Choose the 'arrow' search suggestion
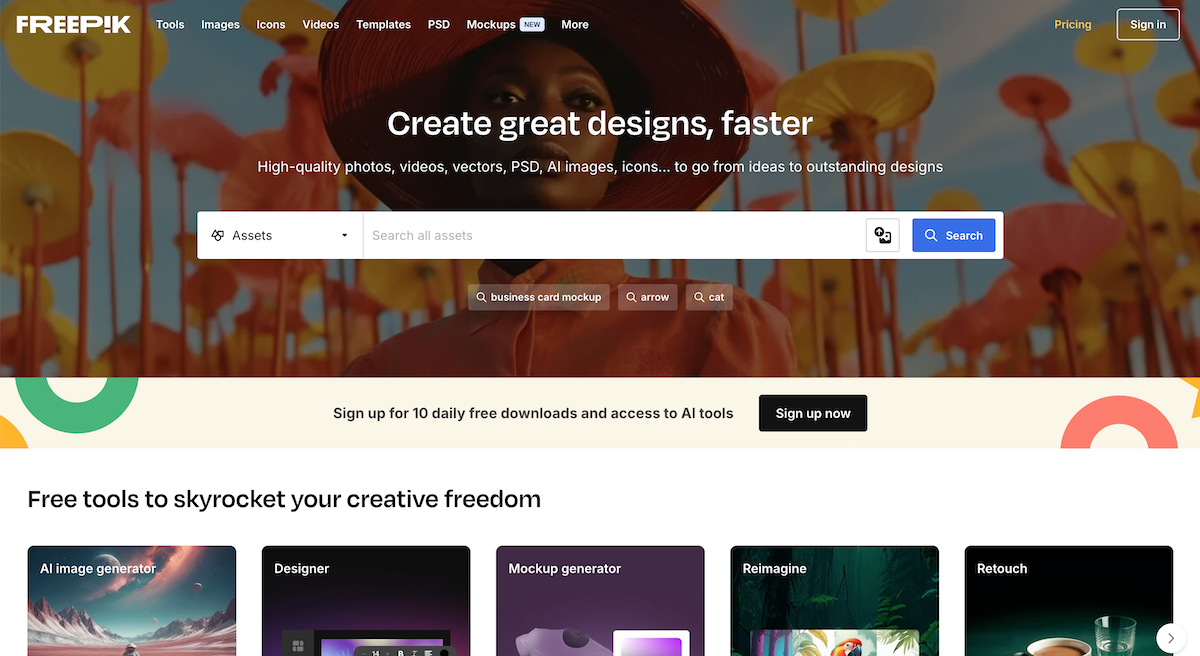 coord(647,297)
